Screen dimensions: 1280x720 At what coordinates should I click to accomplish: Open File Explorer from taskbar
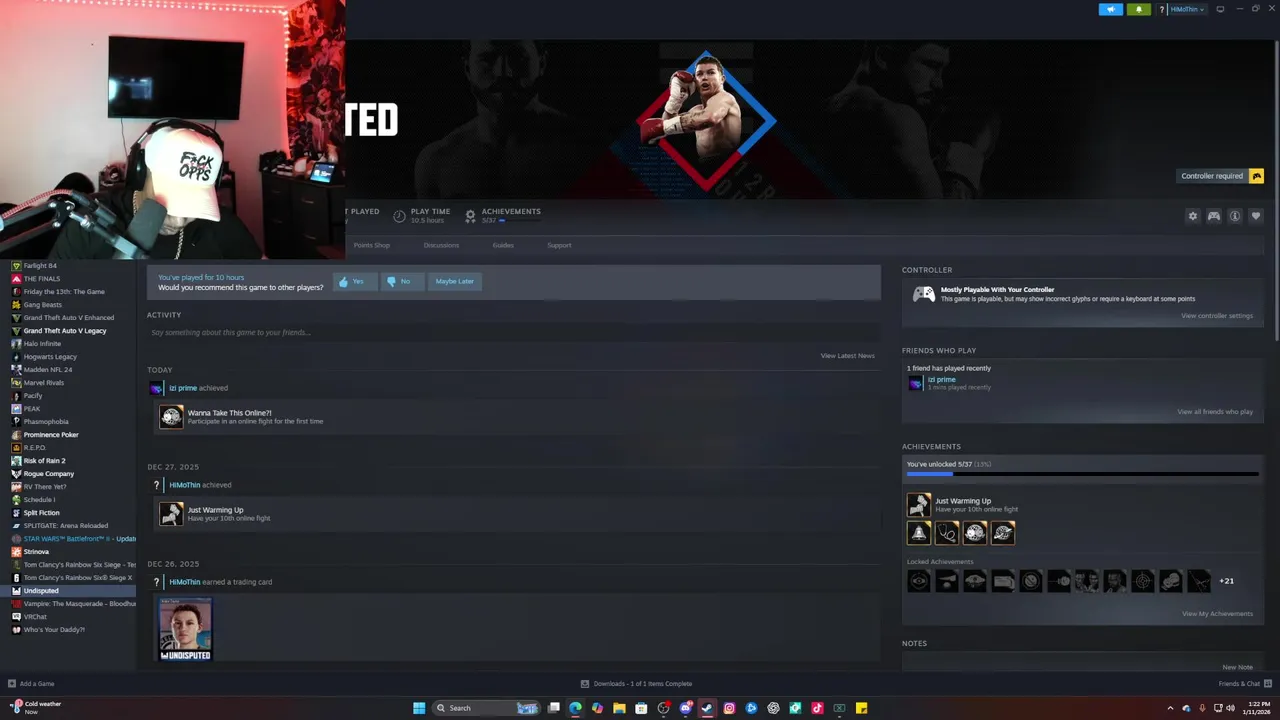pos(619,708)
